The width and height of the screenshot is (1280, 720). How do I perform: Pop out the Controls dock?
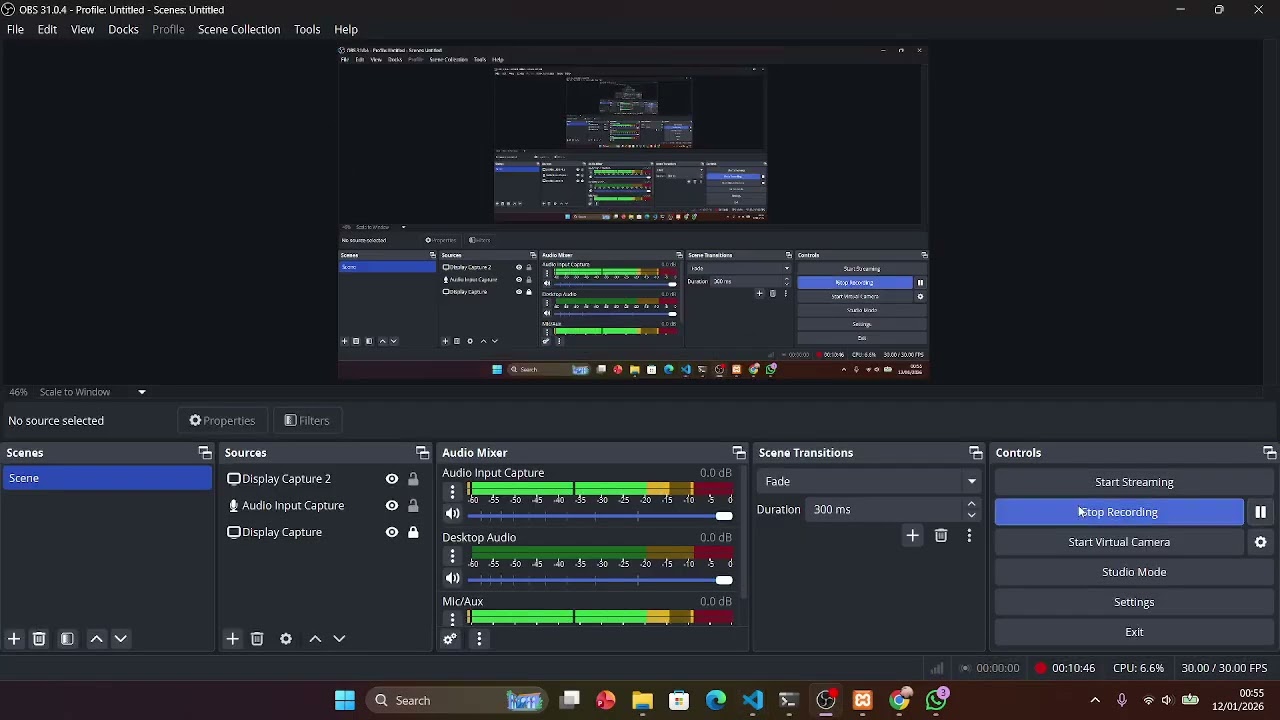pos(1269,453)
